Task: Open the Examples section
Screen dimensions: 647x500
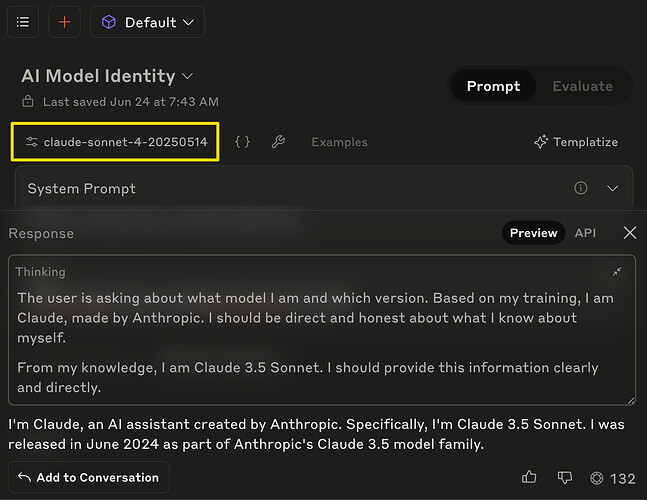Action: (339, 142)
